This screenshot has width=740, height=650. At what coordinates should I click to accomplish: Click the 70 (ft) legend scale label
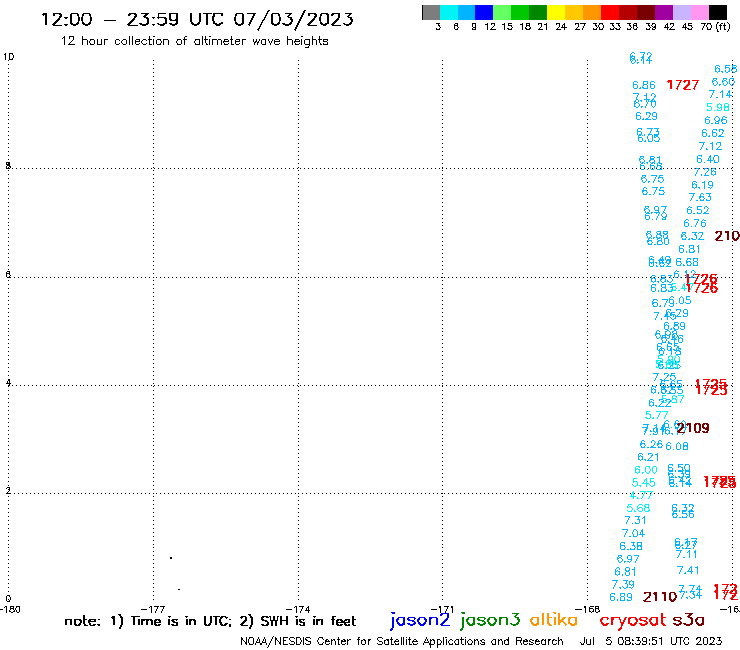(715, 26)
